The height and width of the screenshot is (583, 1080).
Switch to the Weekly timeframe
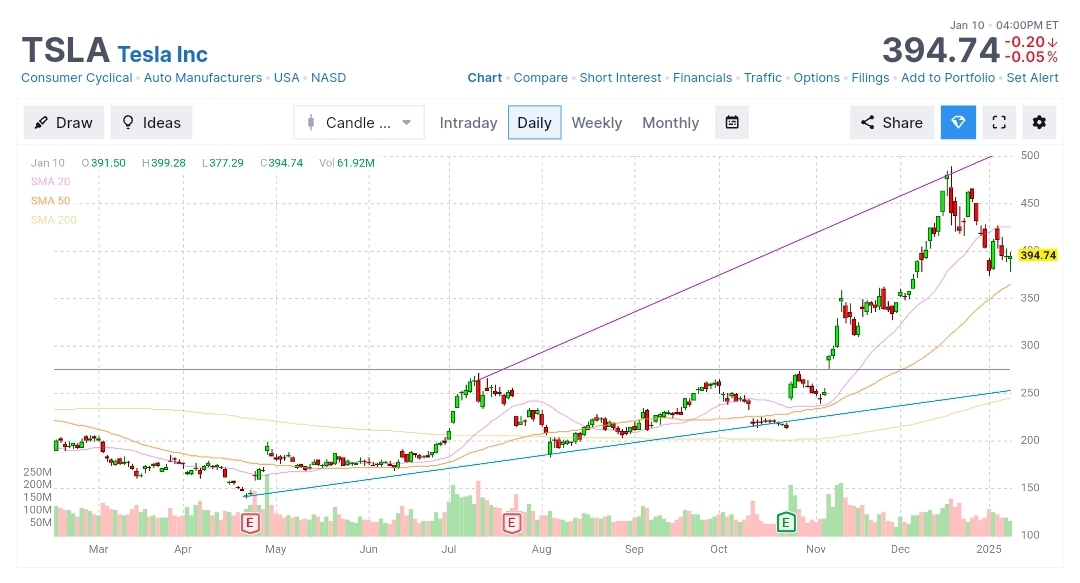point(596,123)
